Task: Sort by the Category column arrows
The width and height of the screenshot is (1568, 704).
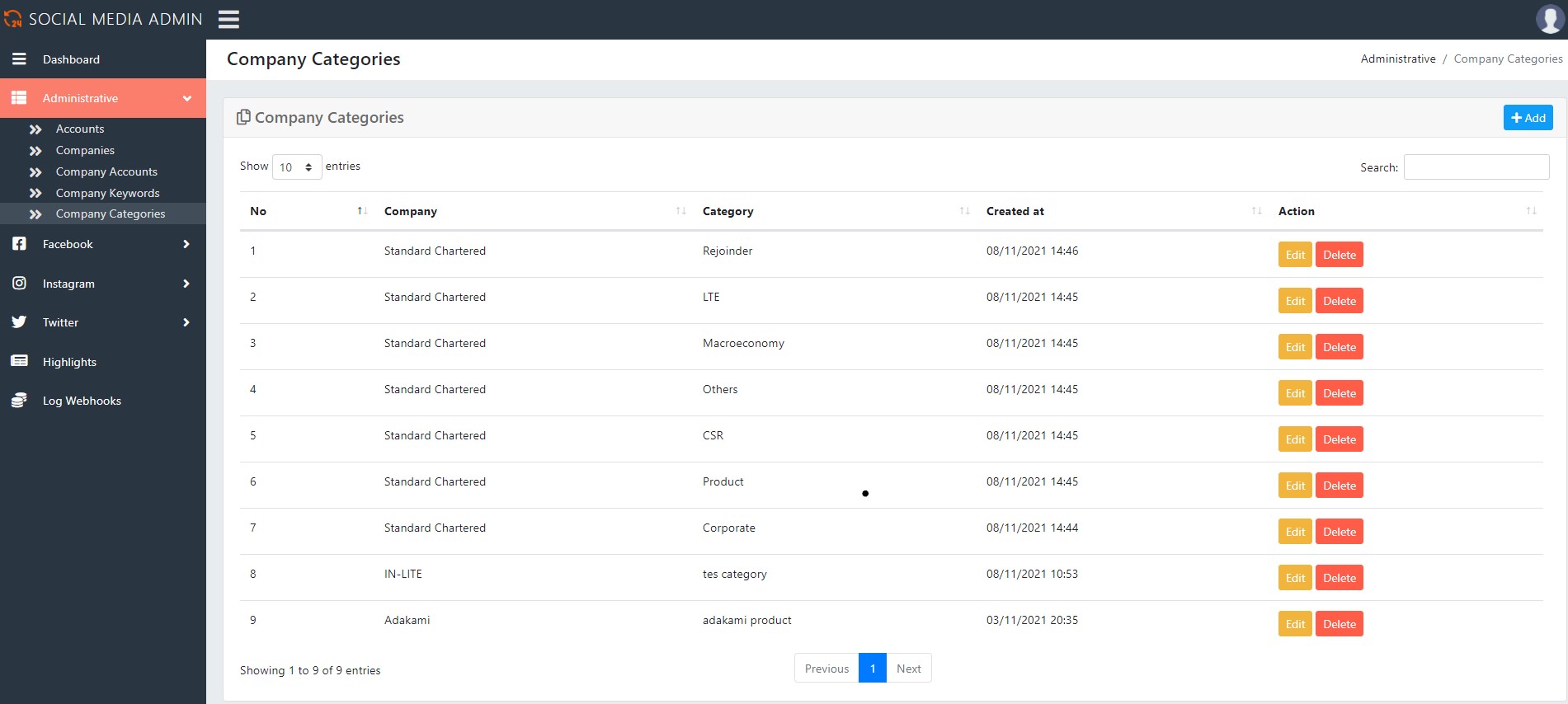Action: pyautogui.click(x=964, y=211)
